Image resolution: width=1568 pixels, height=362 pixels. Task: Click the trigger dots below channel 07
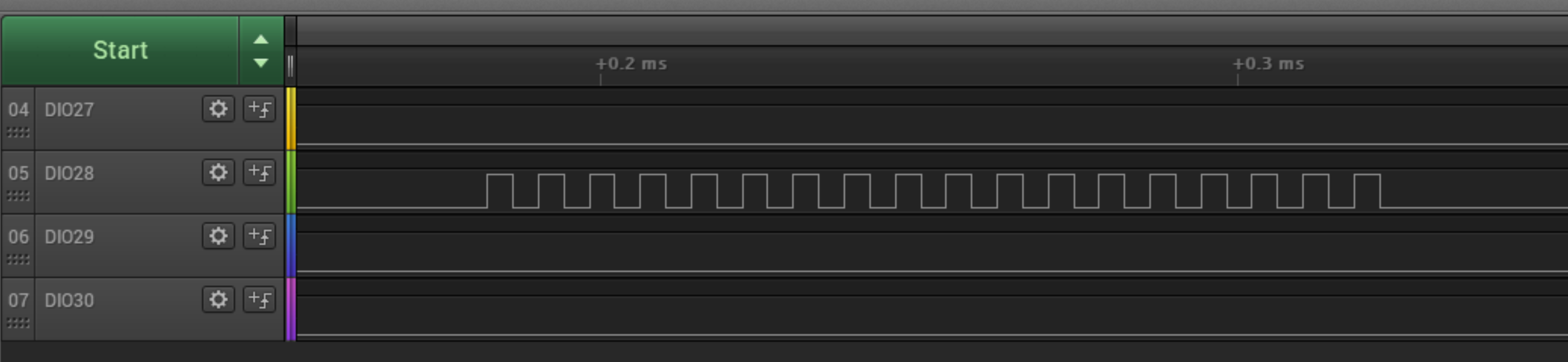coord(18,323)
